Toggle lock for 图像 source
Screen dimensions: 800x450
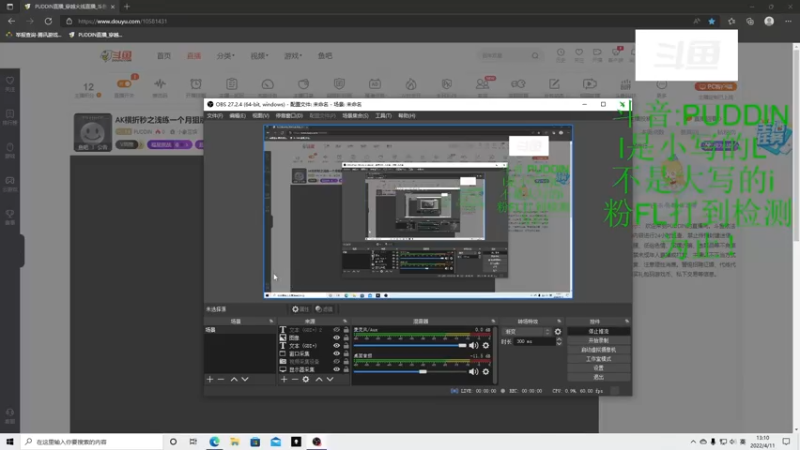click(x=346, y=338)
